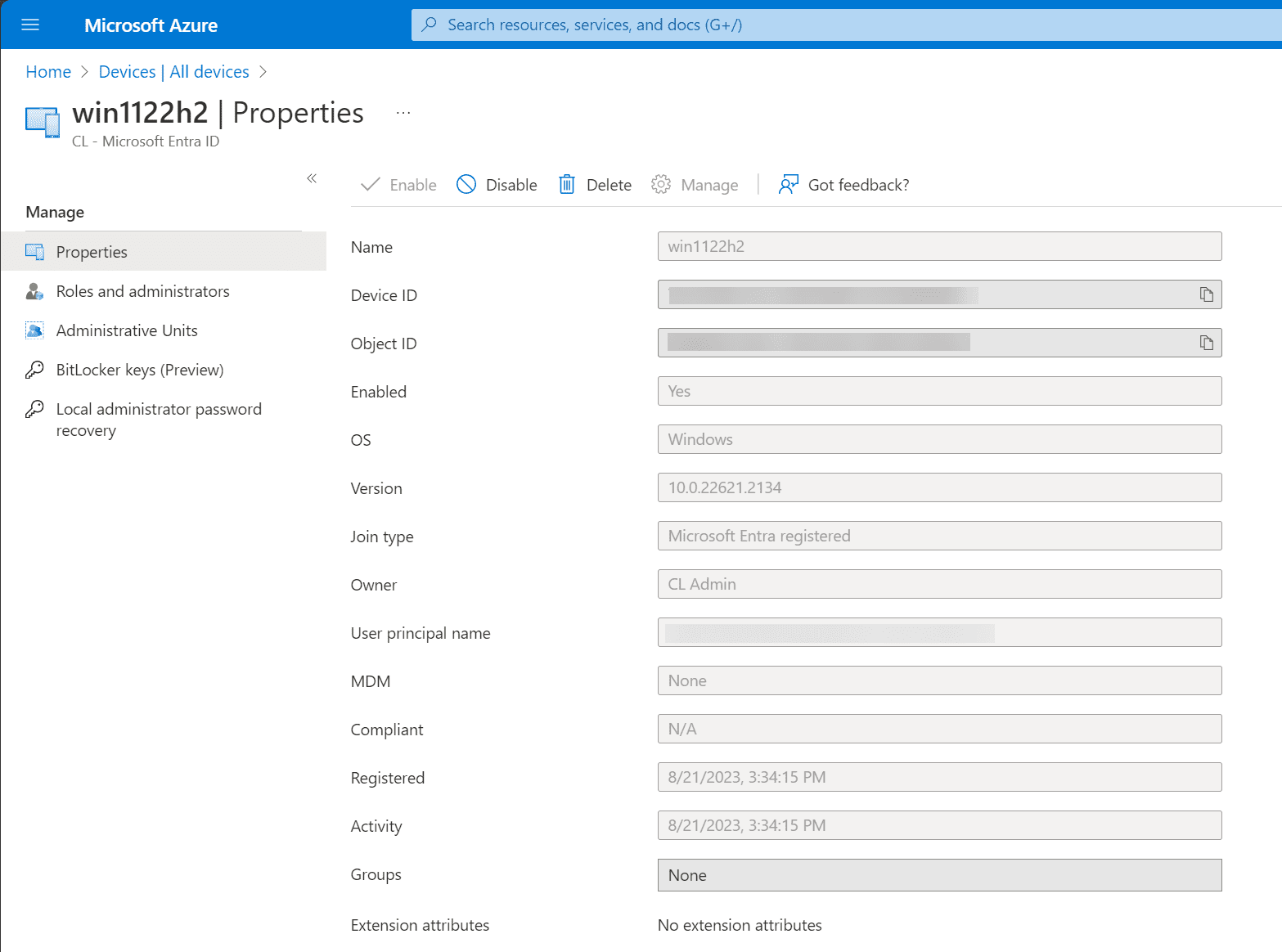
Task: Click the Compliant field showing N/A
Action: click(x=939, y=729)
